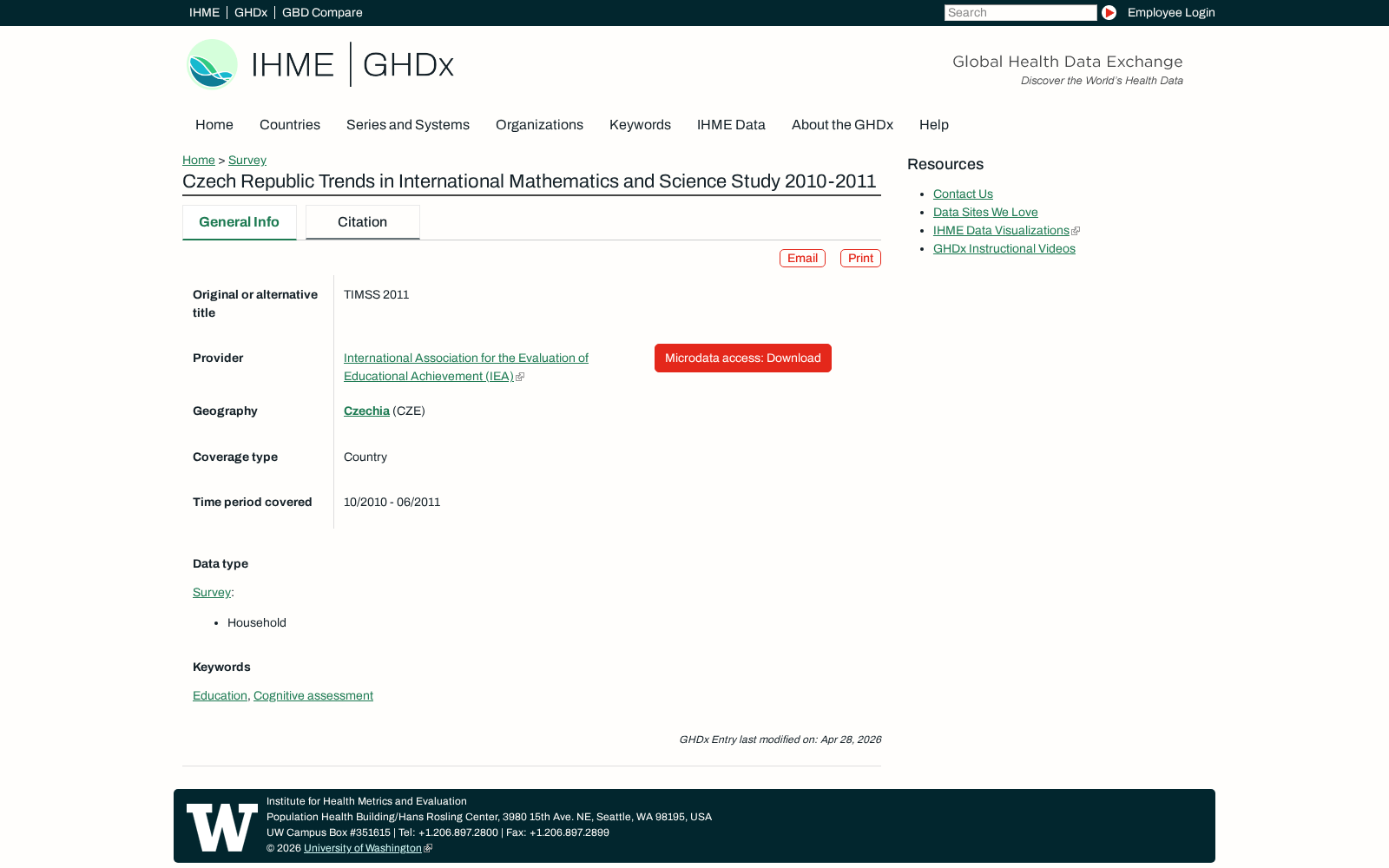Click the GHDx entry last modified date
Image resolution: width=1389 pixels, height=868 pixels.
(780, 740)
